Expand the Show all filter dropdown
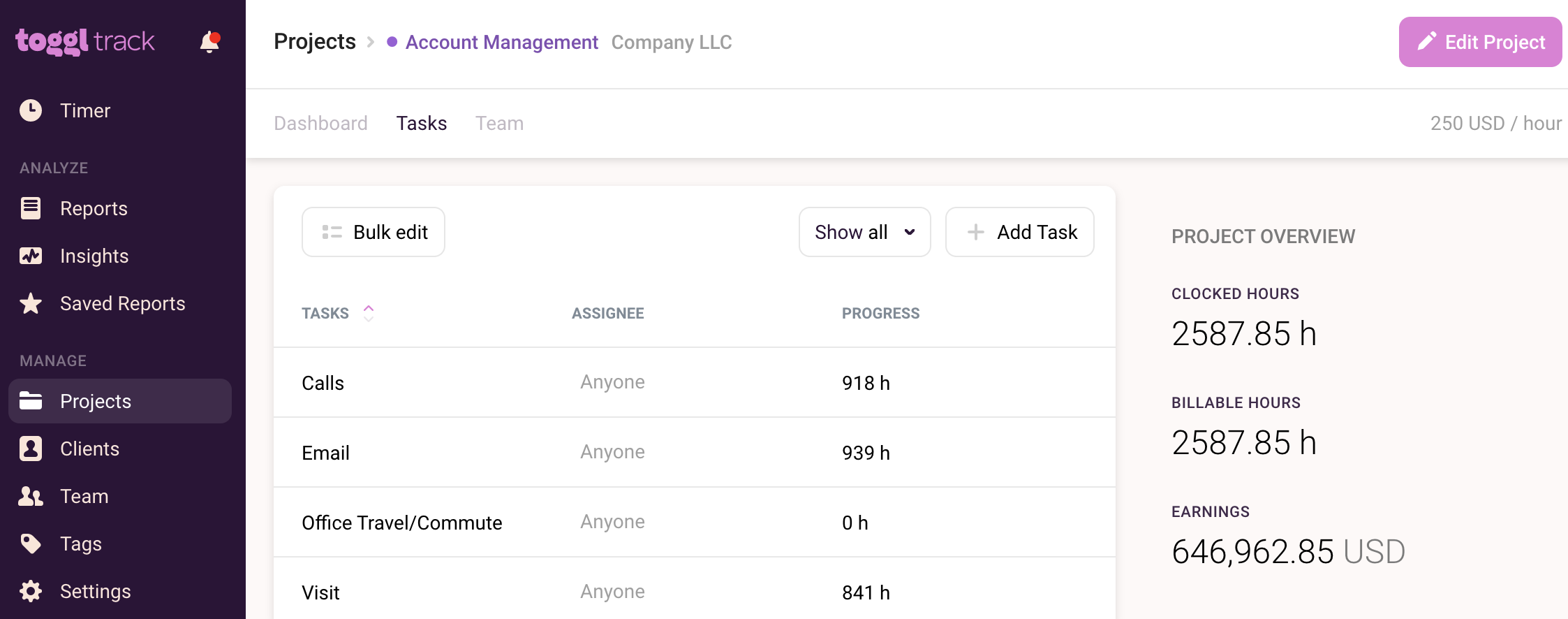1568x619 pixels. [x=864, y=232]
